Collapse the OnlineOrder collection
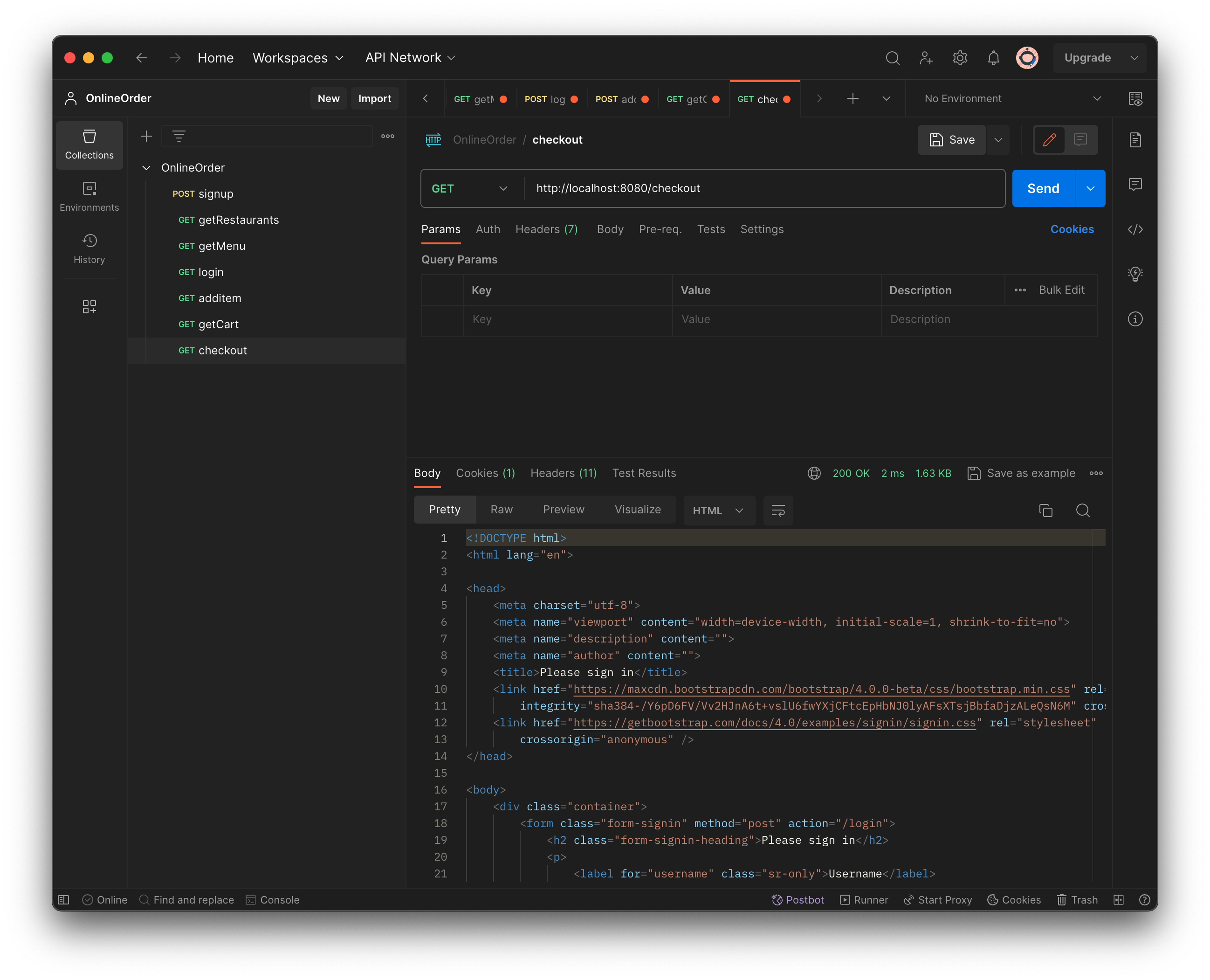 [146, 168]
